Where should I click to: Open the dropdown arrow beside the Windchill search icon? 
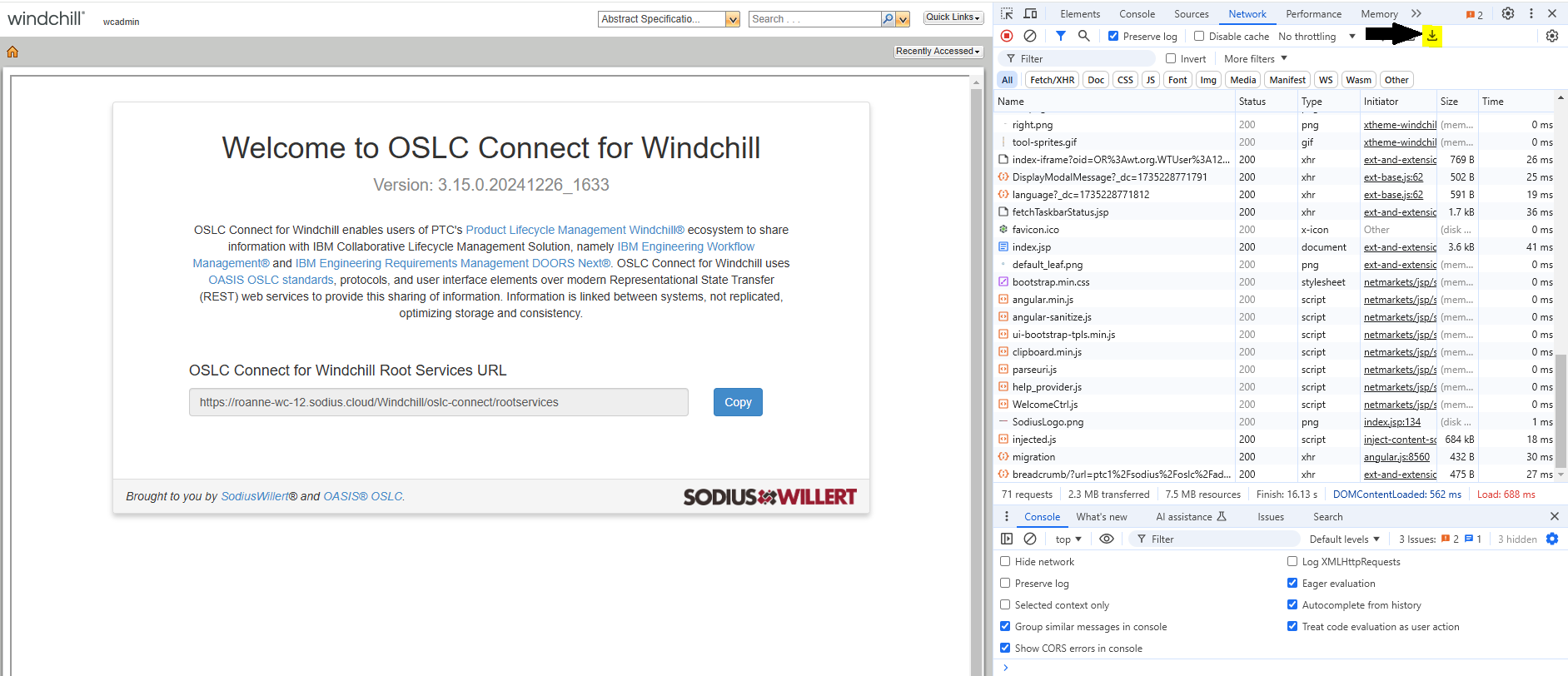(903, 19)
